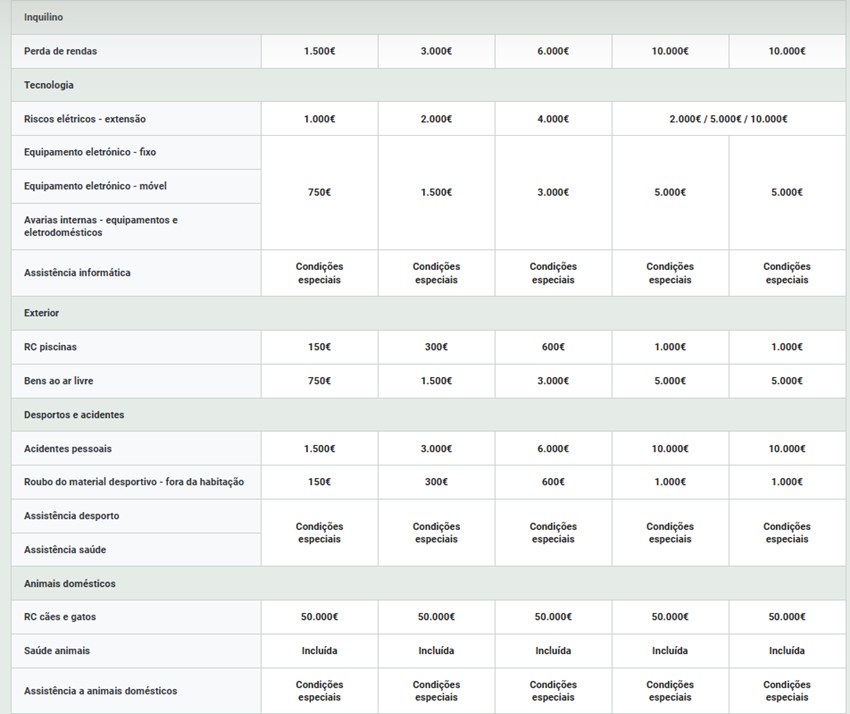Select Riscos elétricos - extensão label
Image resolution: width=850 pixels, height=714 pixels.
pos(85,119)
